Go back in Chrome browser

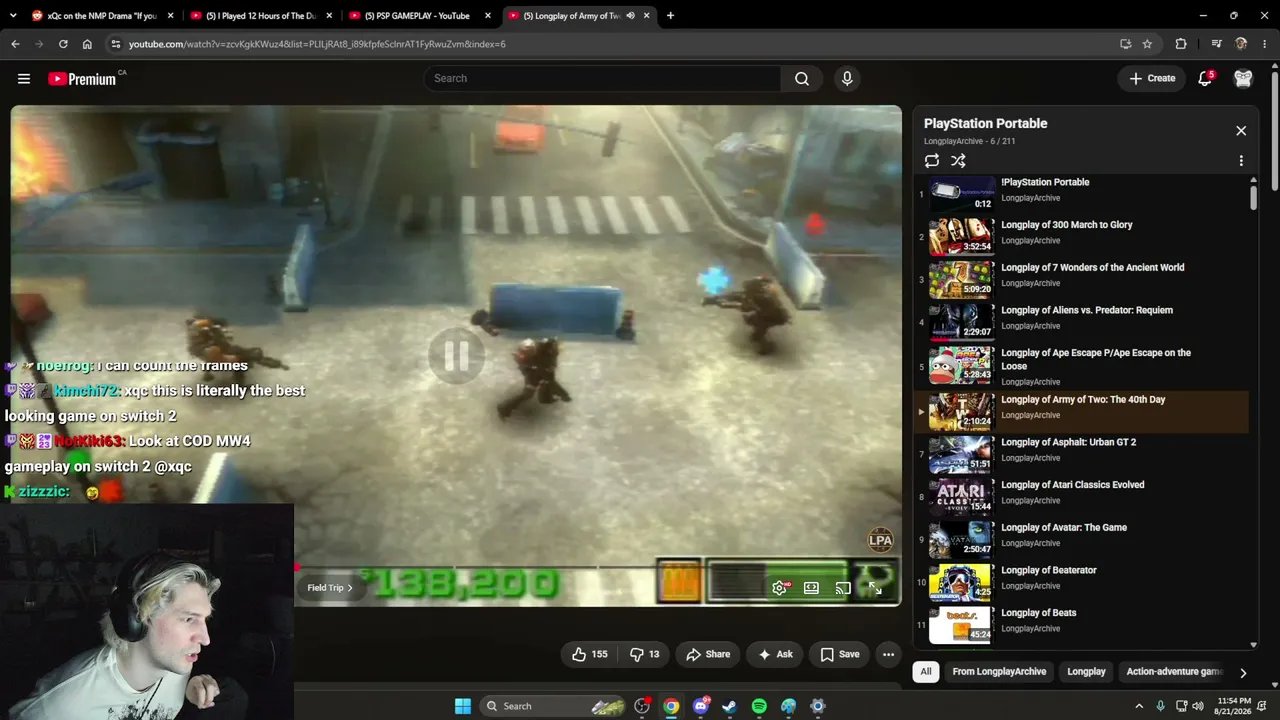tap(15, 44)
